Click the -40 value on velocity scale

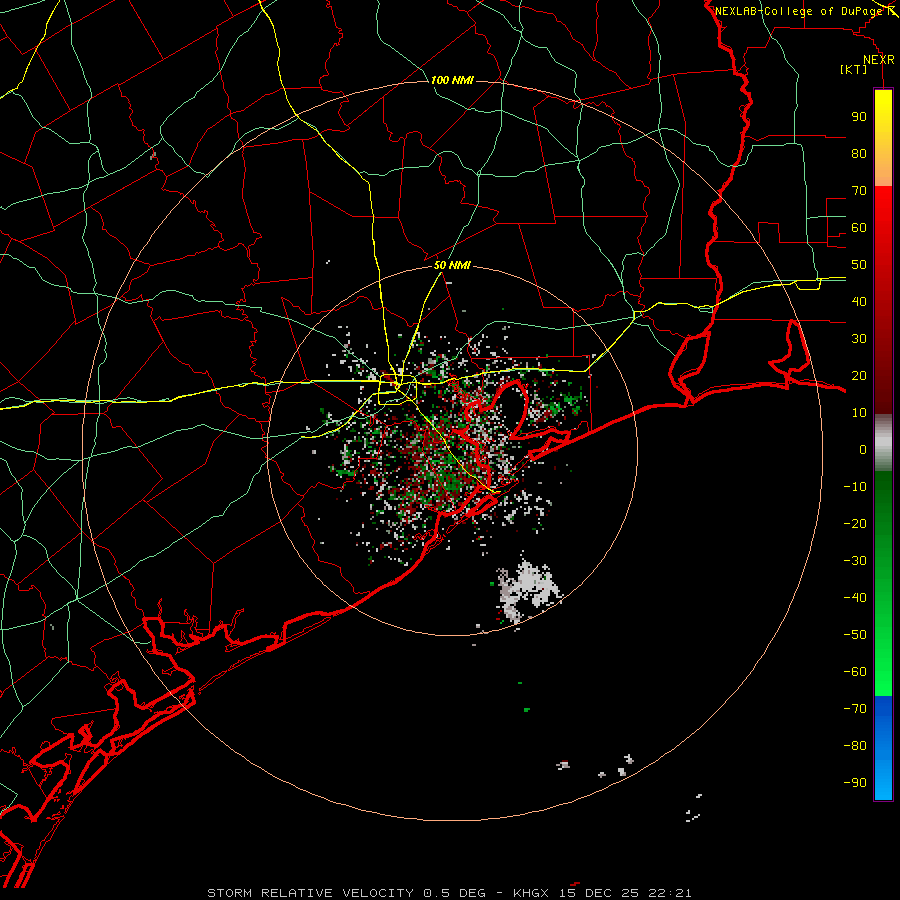click(855, 598)
